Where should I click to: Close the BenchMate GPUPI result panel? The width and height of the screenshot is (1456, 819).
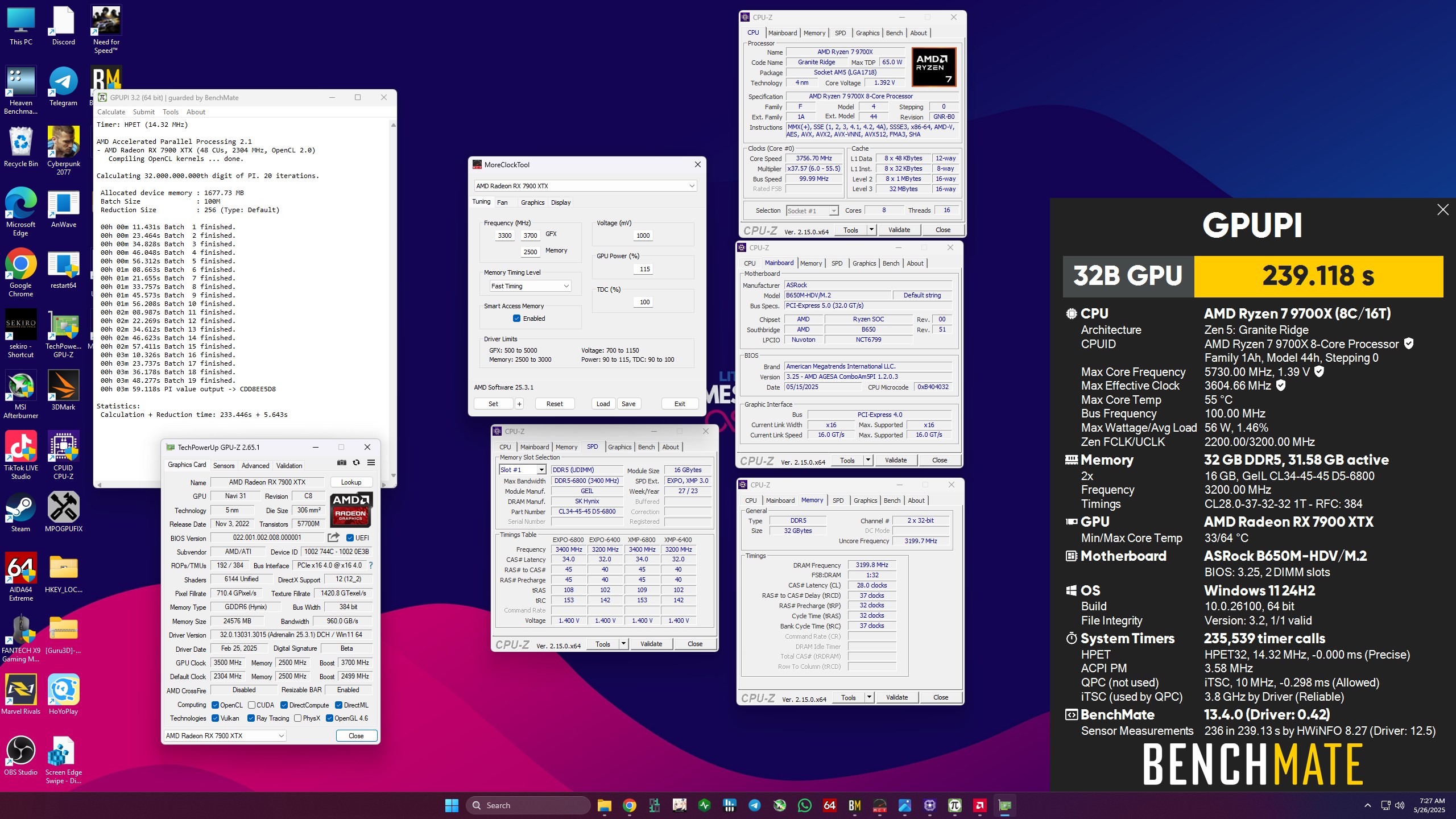tap(1443, 210)
